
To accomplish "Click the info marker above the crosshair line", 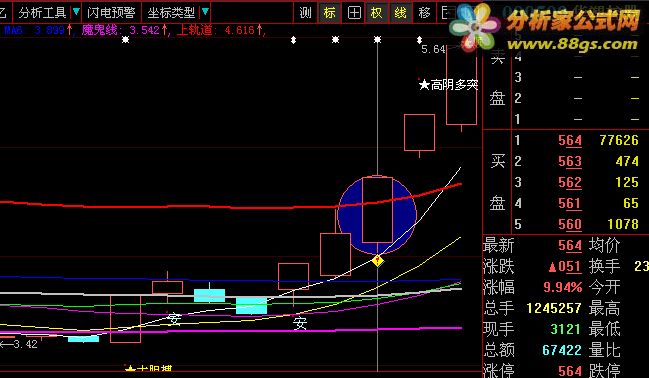I will coord(377,40).
